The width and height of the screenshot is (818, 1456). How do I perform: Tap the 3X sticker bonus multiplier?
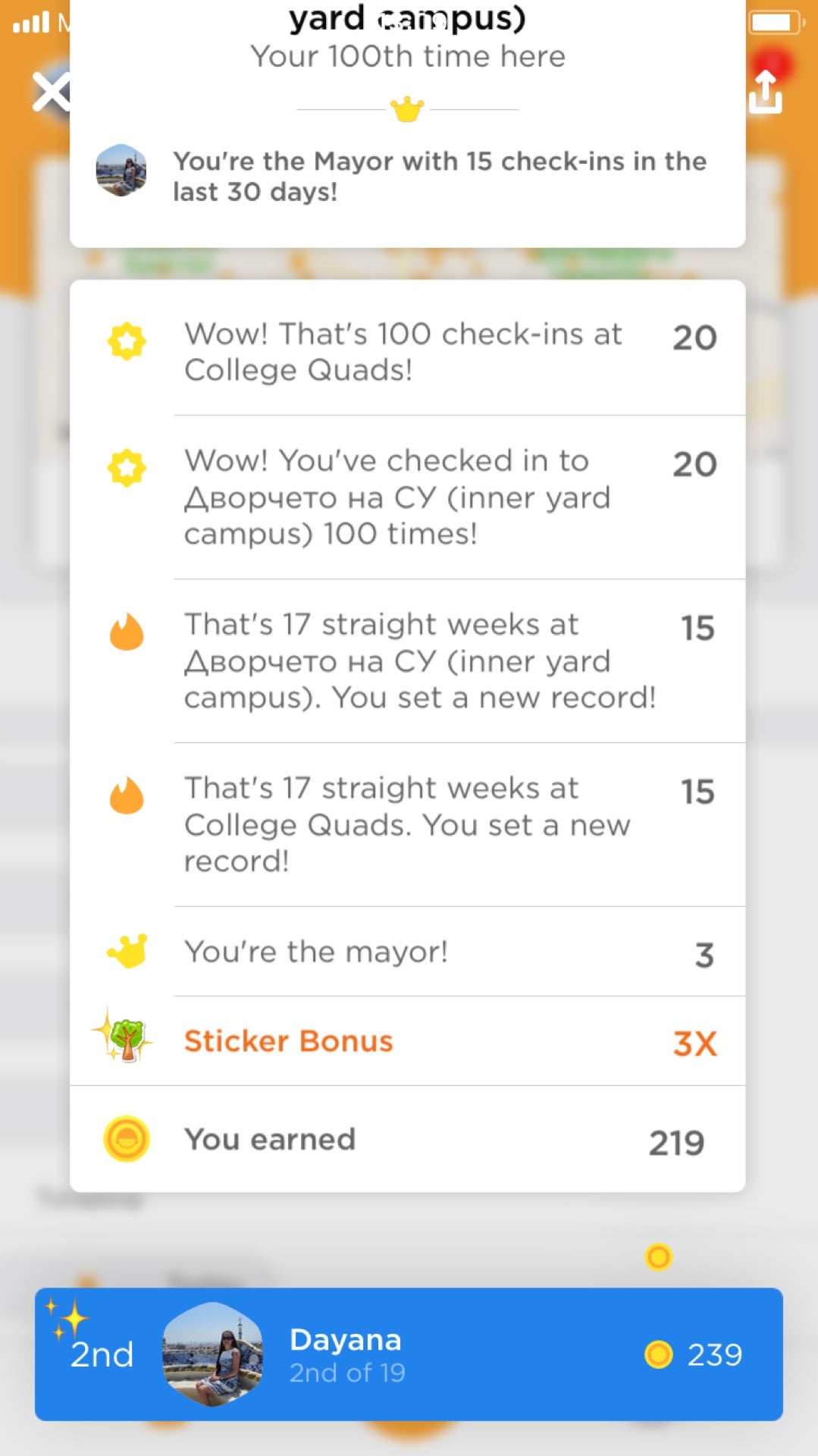[x=694, y=1043]
